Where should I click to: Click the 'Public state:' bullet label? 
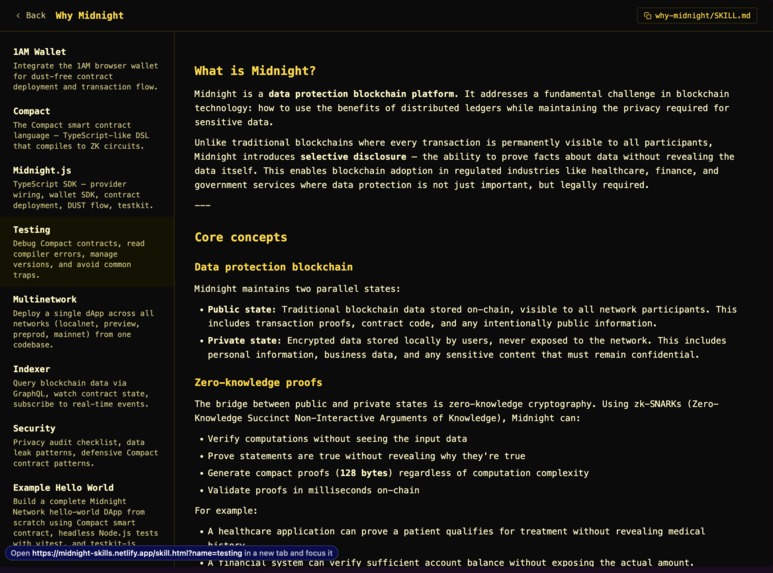(x=242, y=310)
